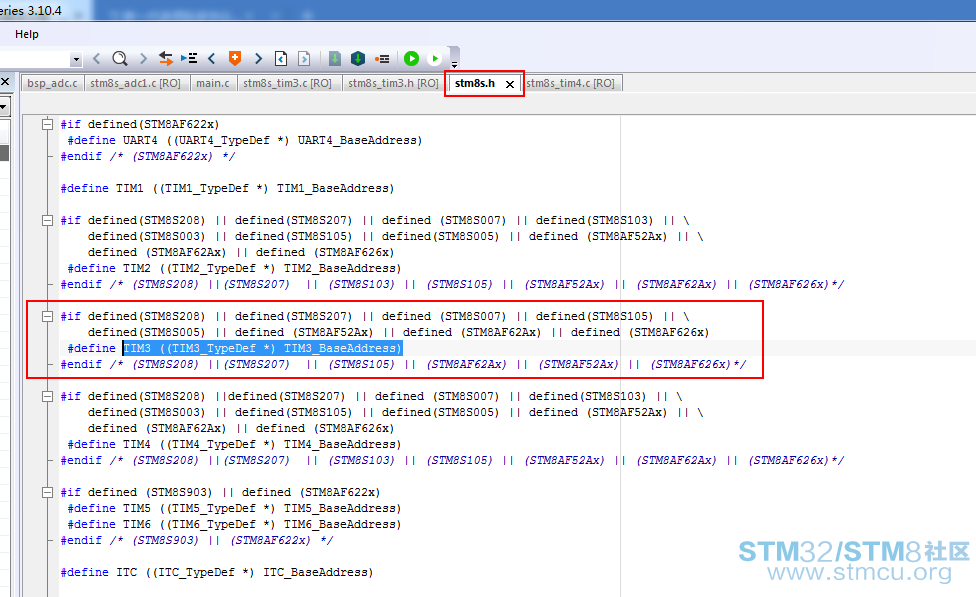Switch to the stm8s_tim3.h [RO] tab

(393, 83)
